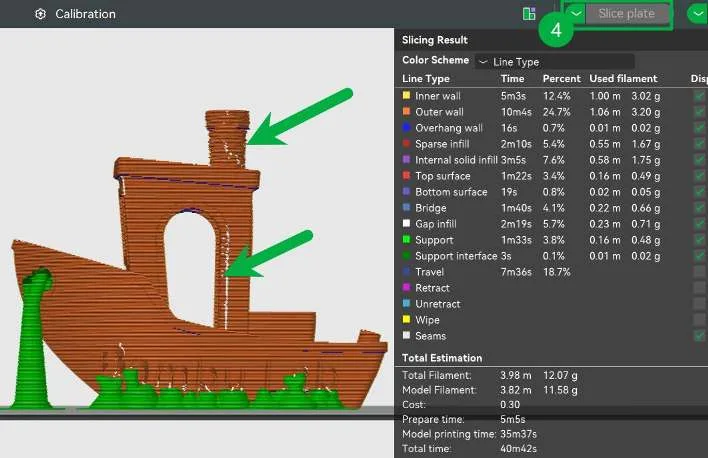Select the Support interface row label
Viewport: 708px width, 458px height.
(456, 256)
